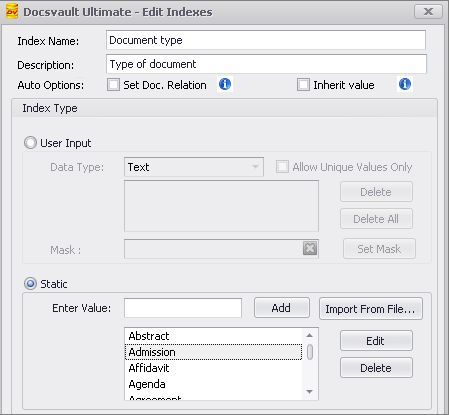The width and height of the screenshot is (449, 415).
Task: Click the clear mask X icon
Action: pyautogui.click(x=310, y=248)
